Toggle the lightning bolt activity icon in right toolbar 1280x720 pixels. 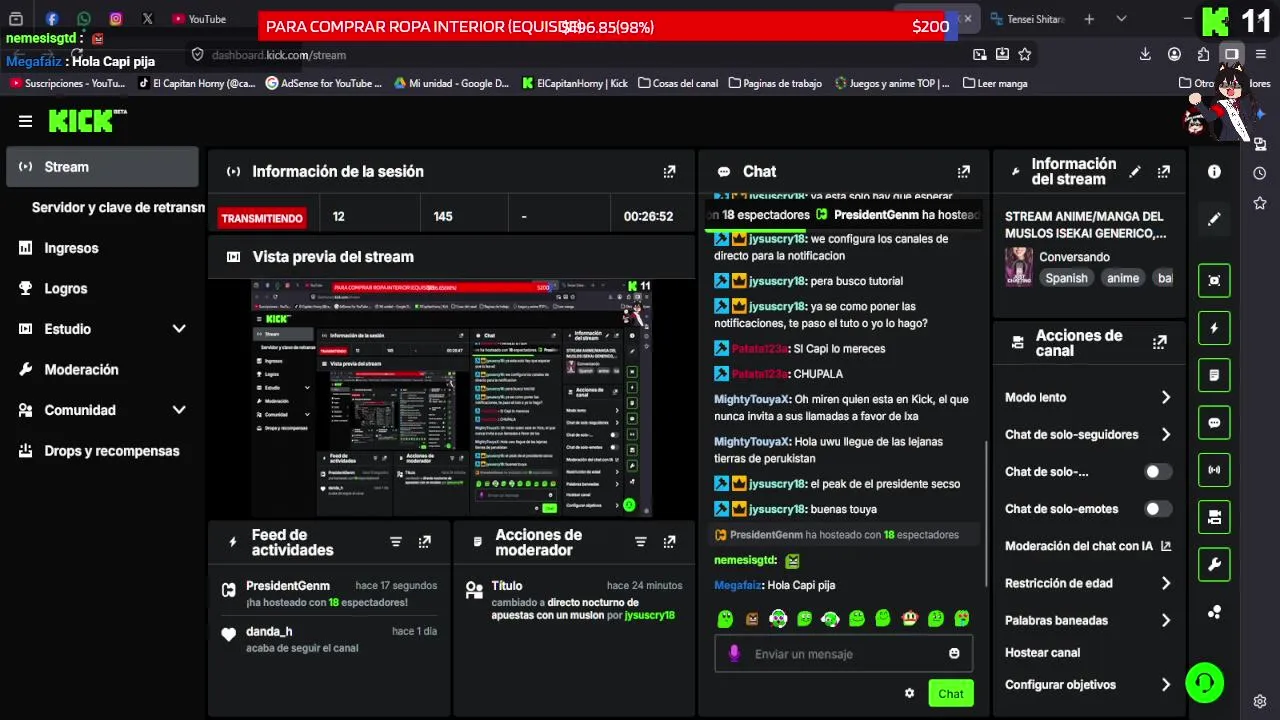pyautogui.click(x=1214, y=328)
